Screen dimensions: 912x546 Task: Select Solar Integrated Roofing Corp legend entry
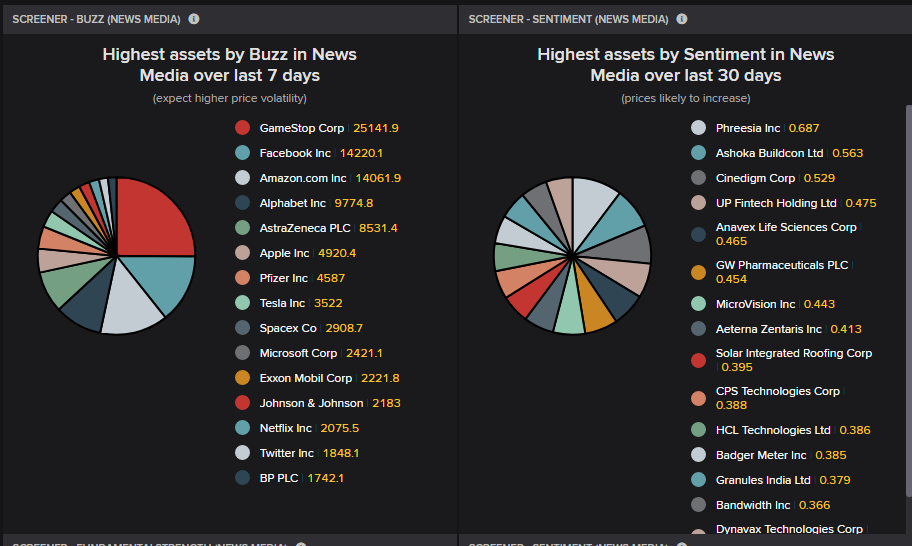pos(782,360)
